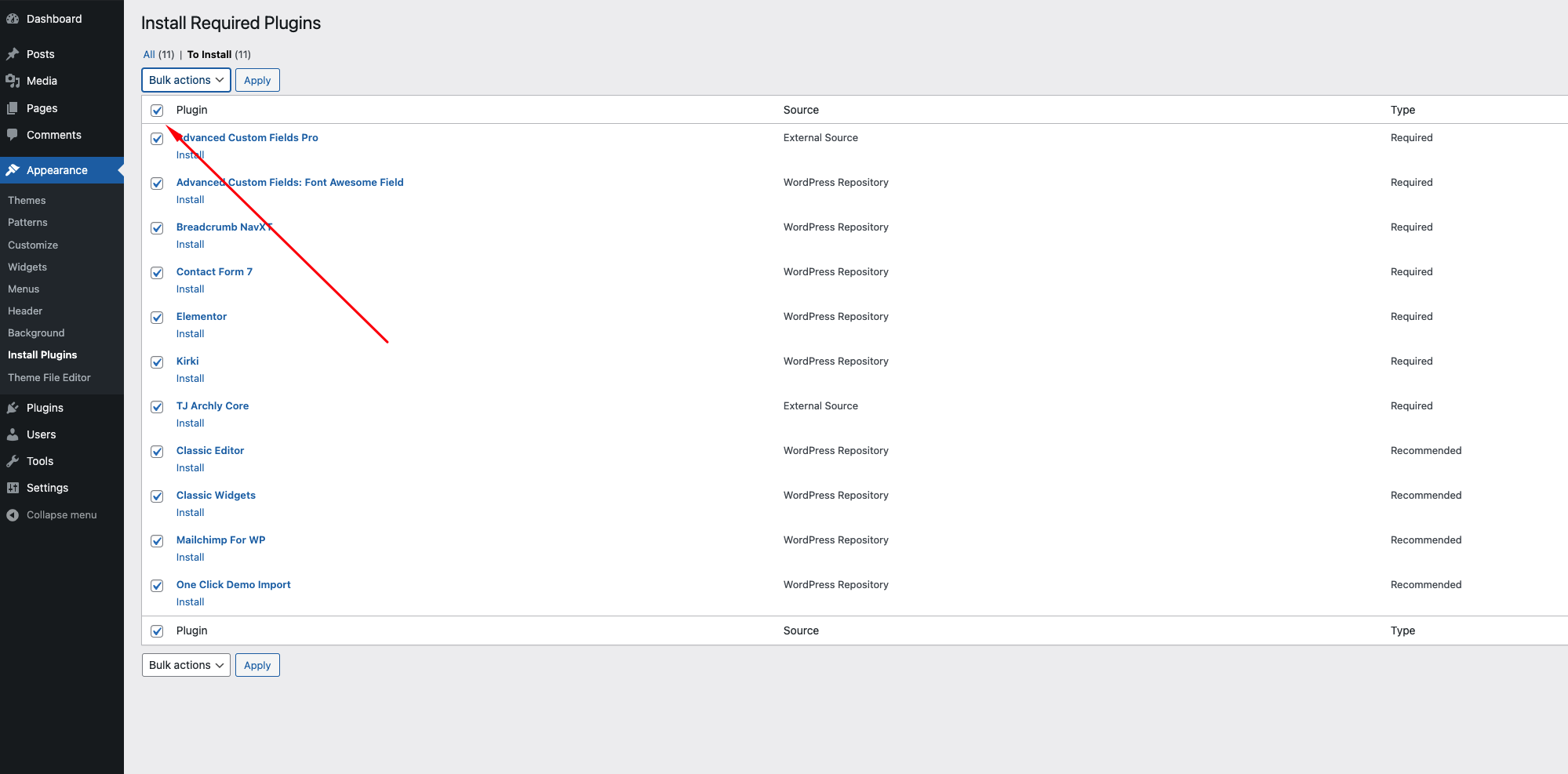Toggle select-all checkbox in table header

(157, 111)
